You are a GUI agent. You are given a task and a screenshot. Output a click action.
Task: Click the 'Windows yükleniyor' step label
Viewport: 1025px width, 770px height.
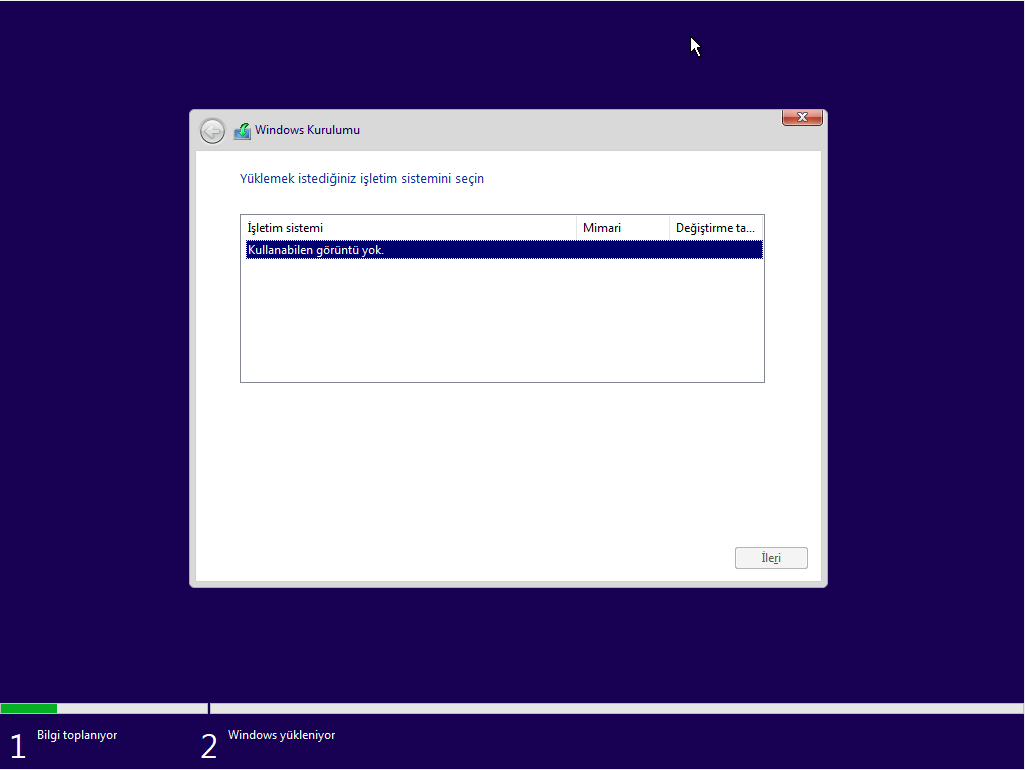click(281, 735)
